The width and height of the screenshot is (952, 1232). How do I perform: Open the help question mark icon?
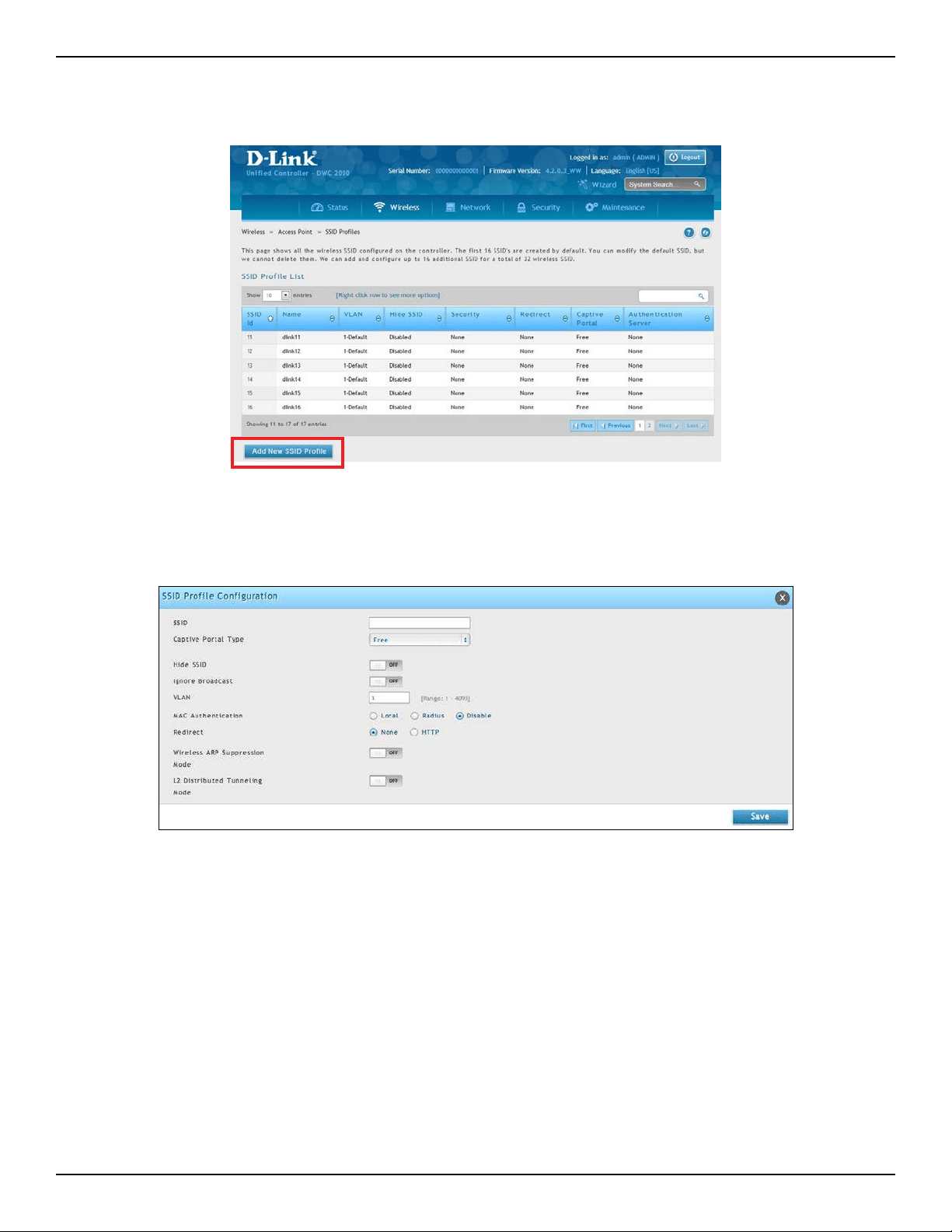(689, 232)
